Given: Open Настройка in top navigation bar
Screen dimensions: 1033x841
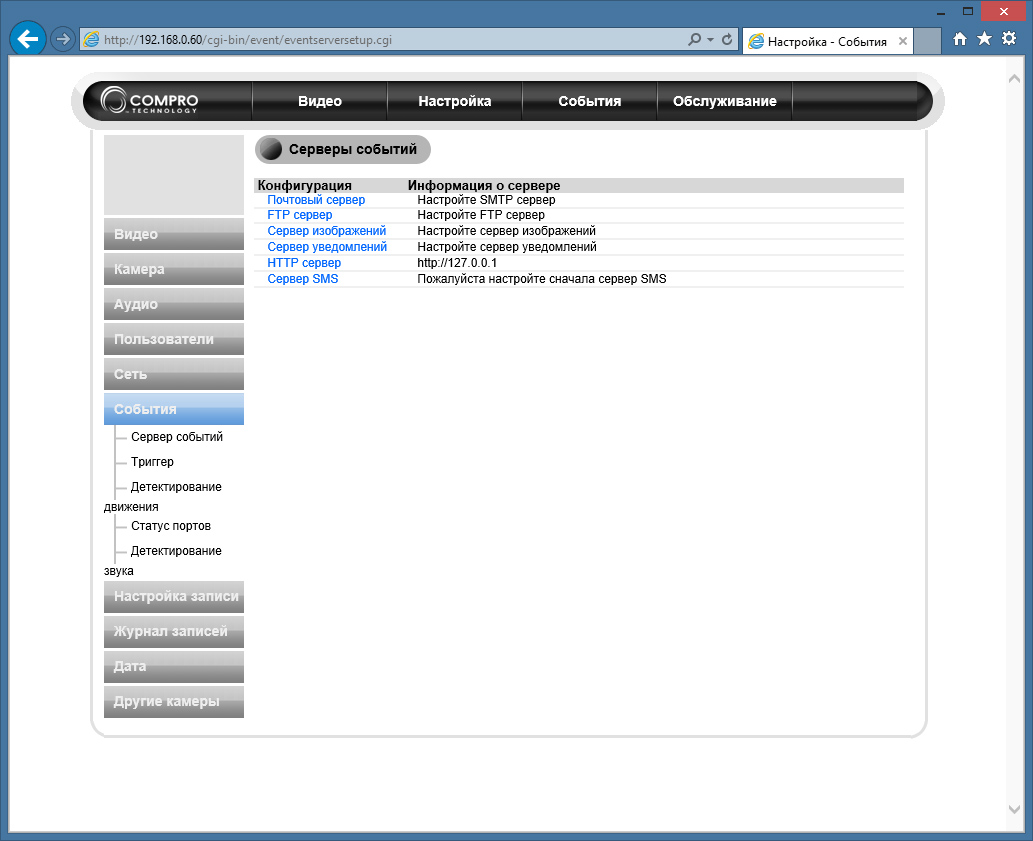Looking at the screenshot, I should [x=455, y=101].
